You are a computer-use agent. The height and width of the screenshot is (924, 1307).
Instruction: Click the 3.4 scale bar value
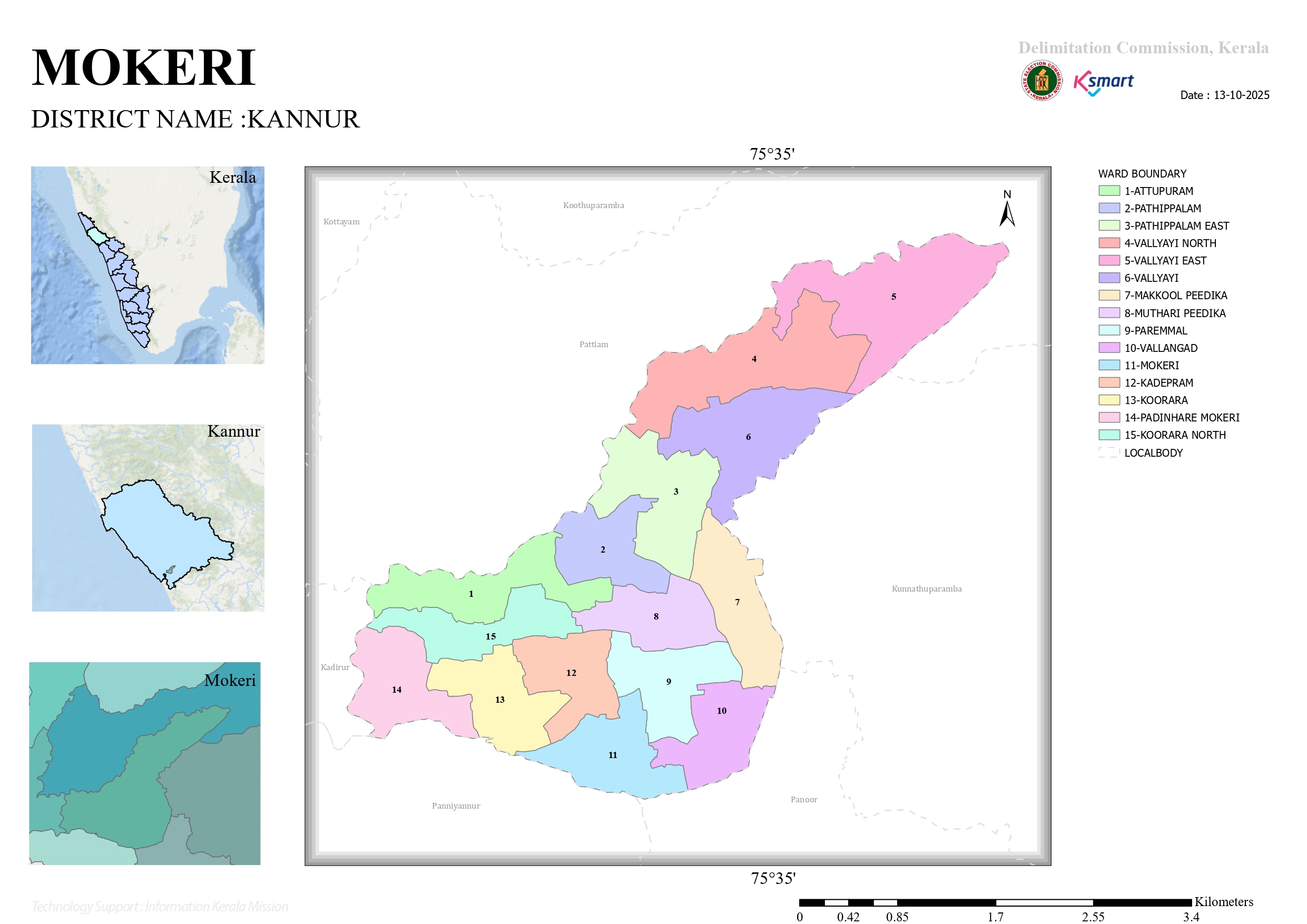click(x=1191, y=917)
